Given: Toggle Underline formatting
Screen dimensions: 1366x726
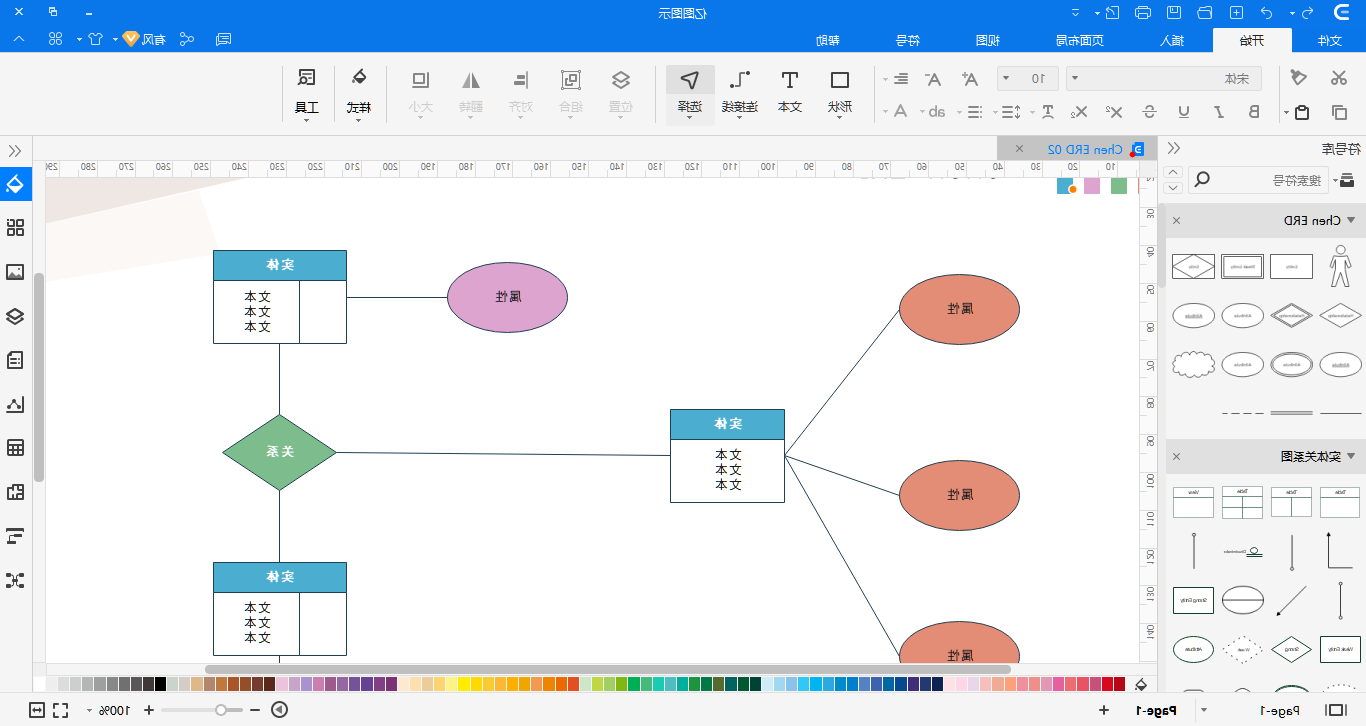Looking at the screenshot, I should click(1184, 112).
